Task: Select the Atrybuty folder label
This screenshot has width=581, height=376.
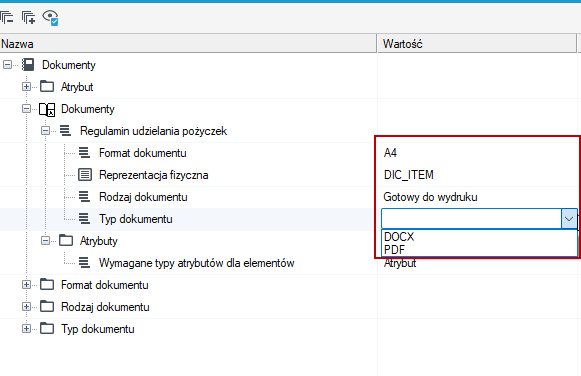Action: tap(99, 241)
